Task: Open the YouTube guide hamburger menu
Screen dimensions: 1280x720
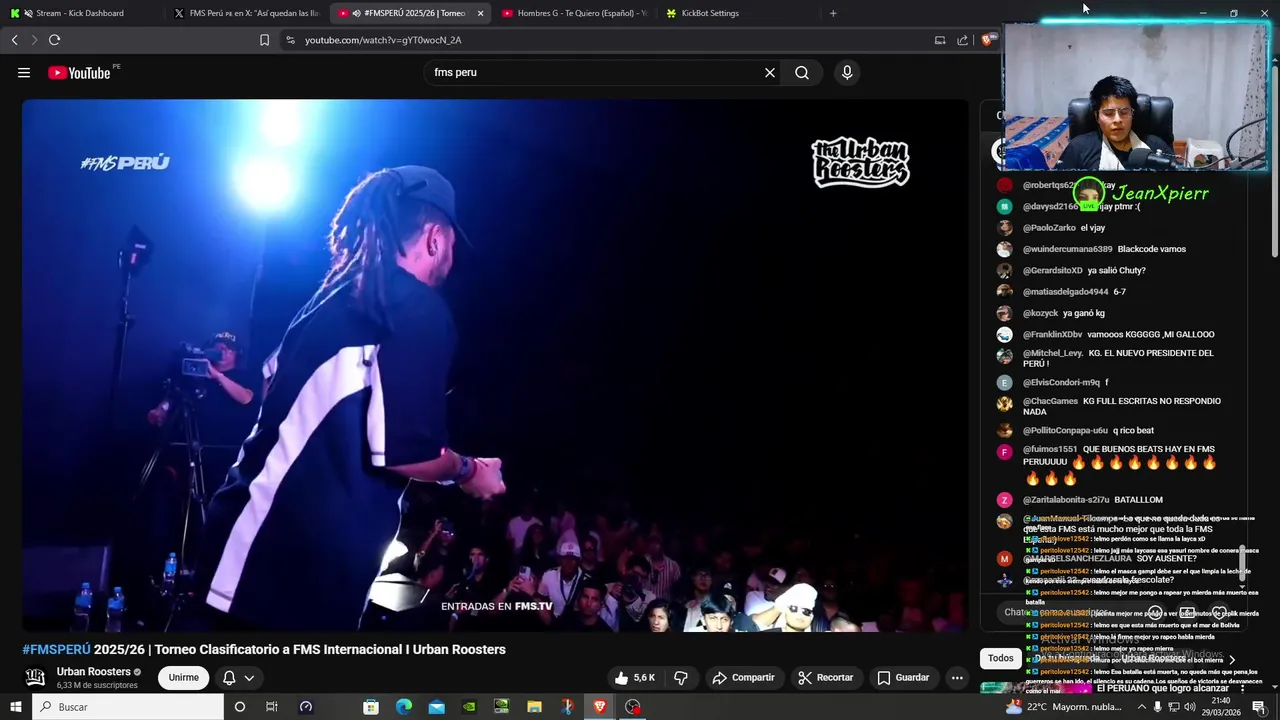Action: click(24, 72)
